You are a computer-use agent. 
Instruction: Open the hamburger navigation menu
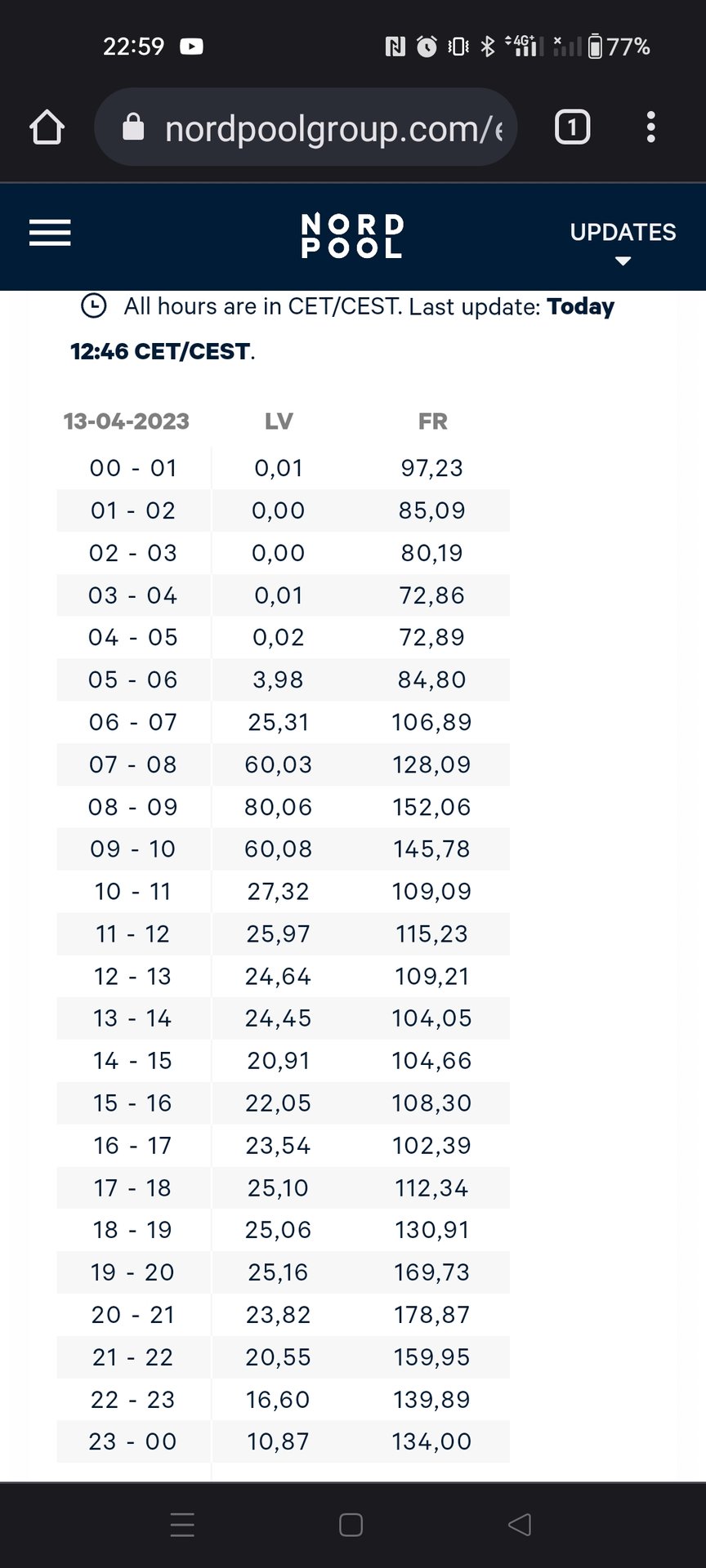[50, 234]
